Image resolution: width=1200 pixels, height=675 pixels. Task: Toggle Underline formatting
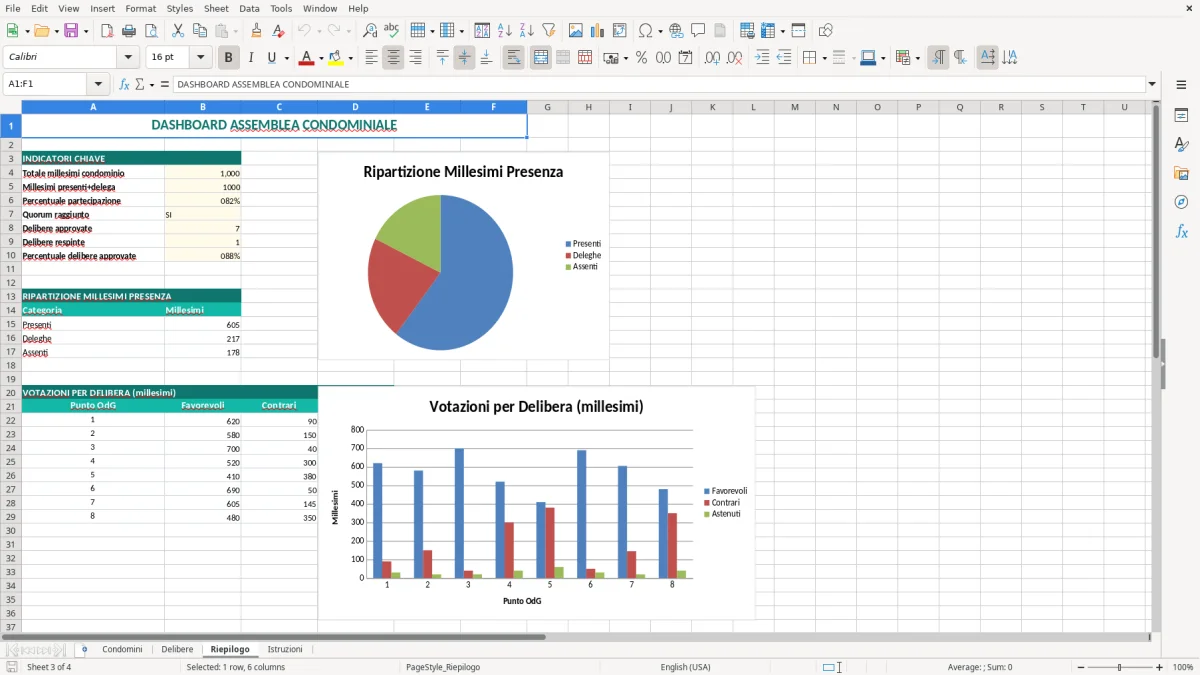click(x=272, y=58)
